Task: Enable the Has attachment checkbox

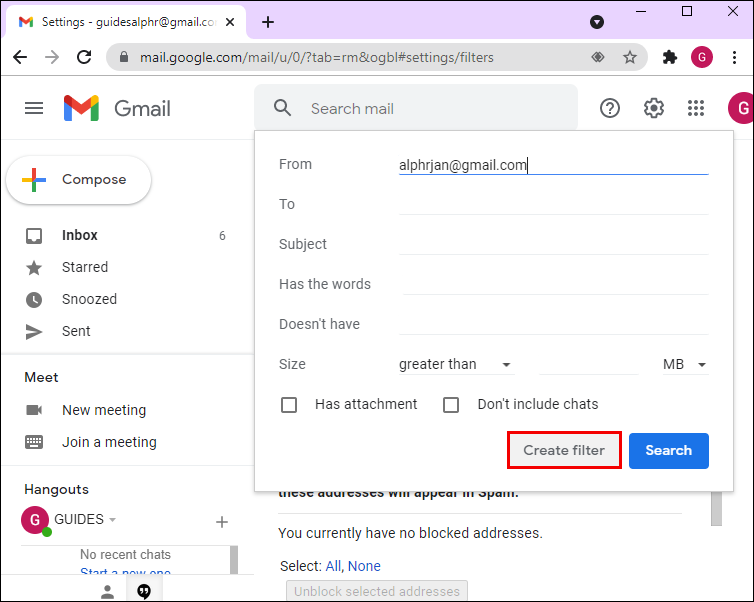Action: (289, 405)
